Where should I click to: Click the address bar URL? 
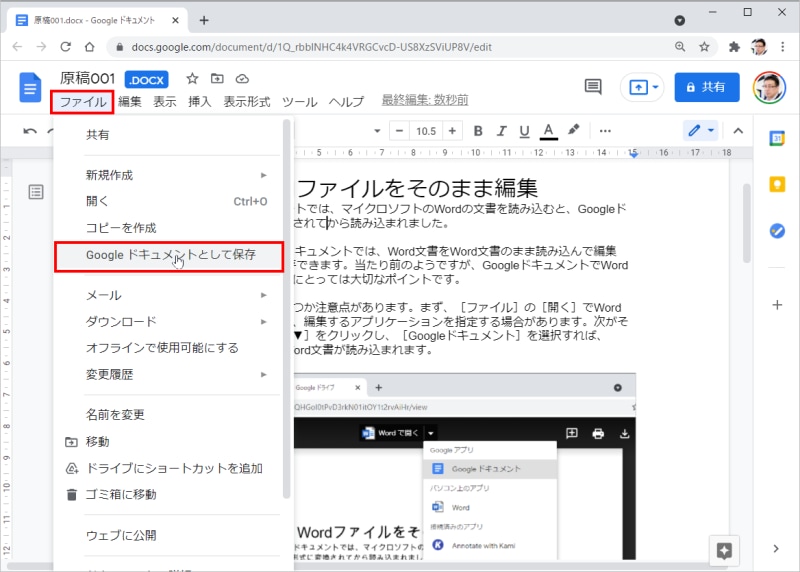(x=311, y=47)
